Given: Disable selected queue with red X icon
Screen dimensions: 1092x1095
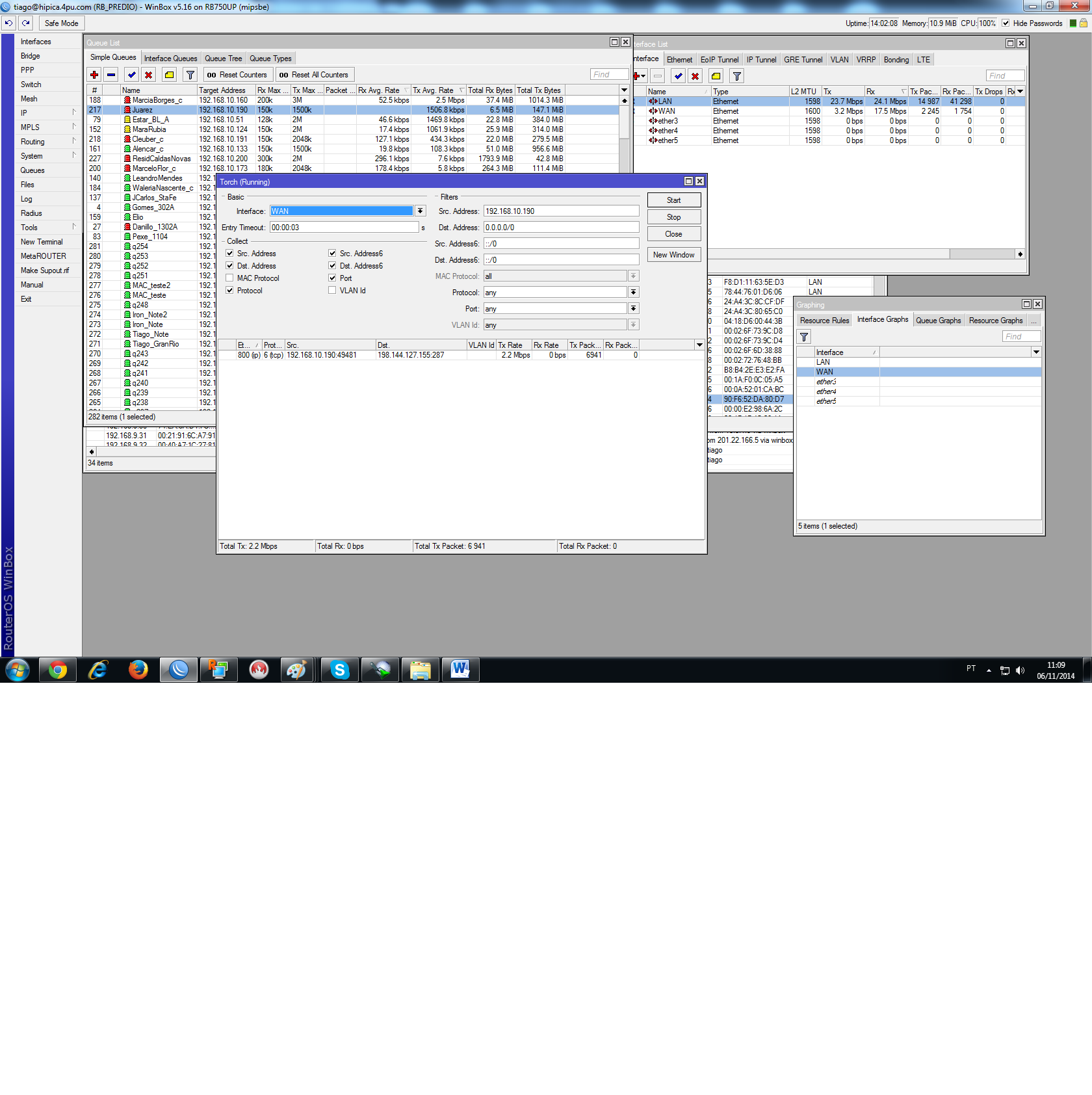Looking at the screenshot, I should (149, 75).
